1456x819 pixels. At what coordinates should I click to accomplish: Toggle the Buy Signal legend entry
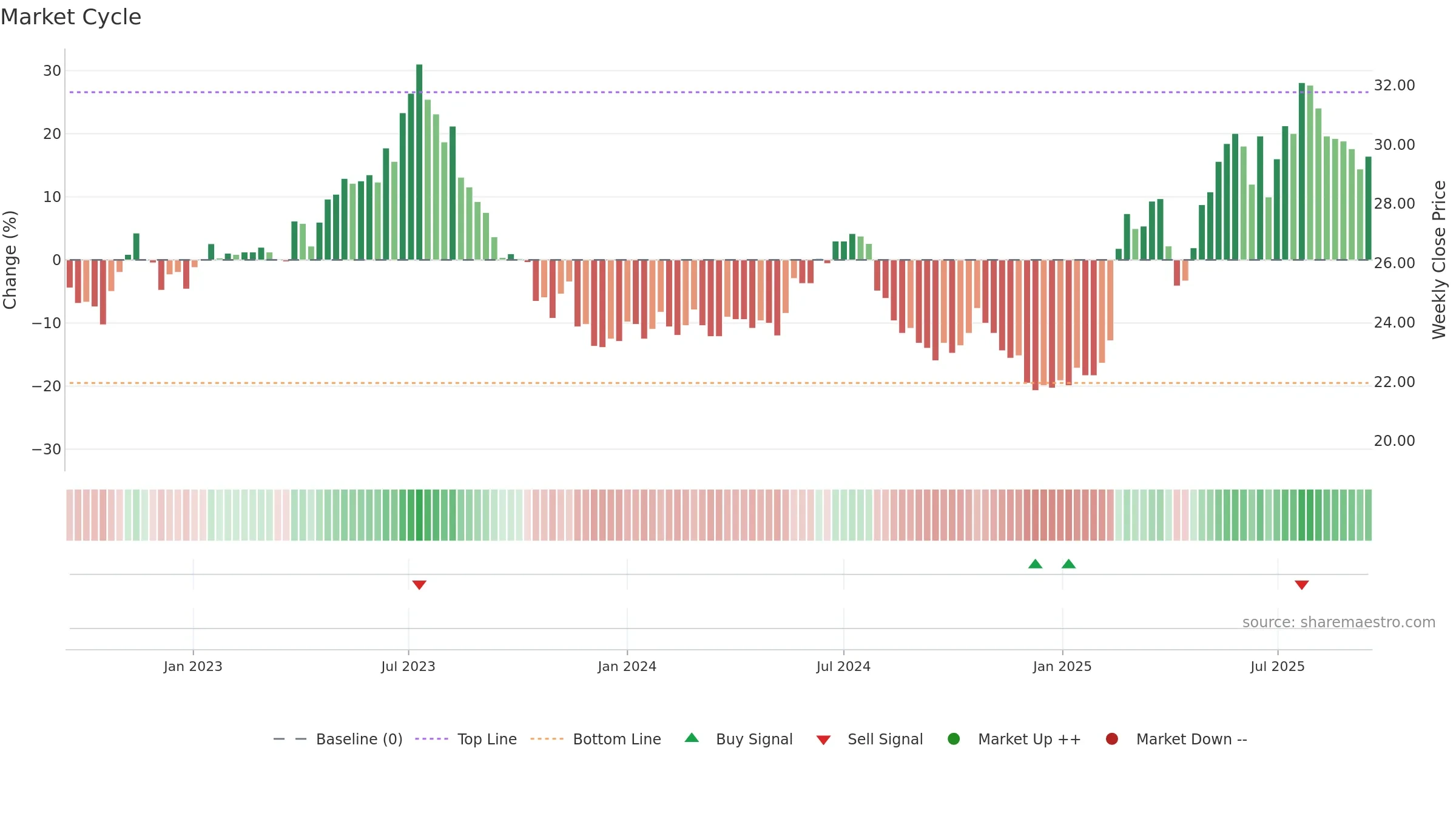click(x=738, y=739)
